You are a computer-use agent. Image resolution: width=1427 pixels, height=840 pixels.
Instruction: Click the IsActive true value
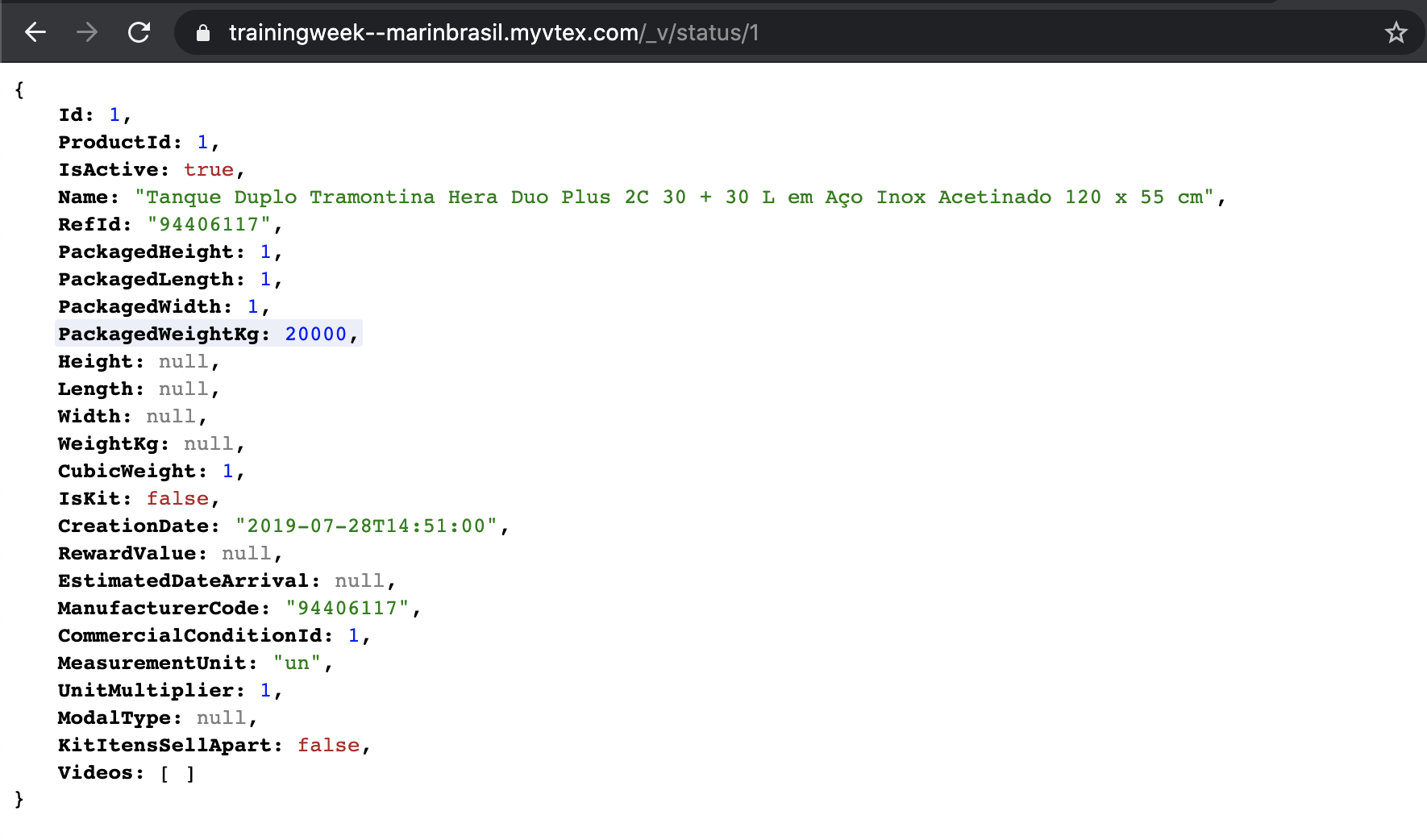[209, 170]
